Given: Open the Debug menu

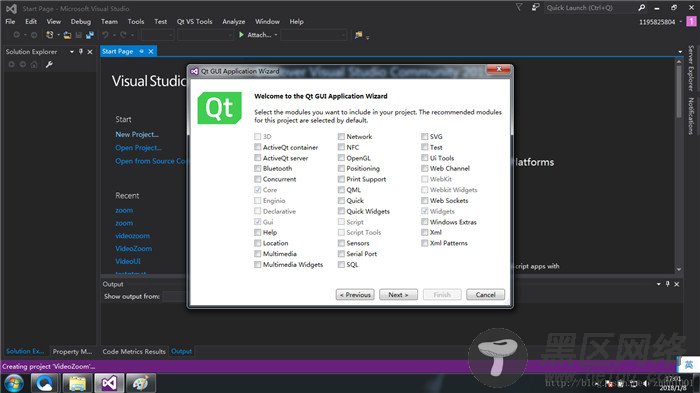Looking at the screenshot, I should pos(80,21).
